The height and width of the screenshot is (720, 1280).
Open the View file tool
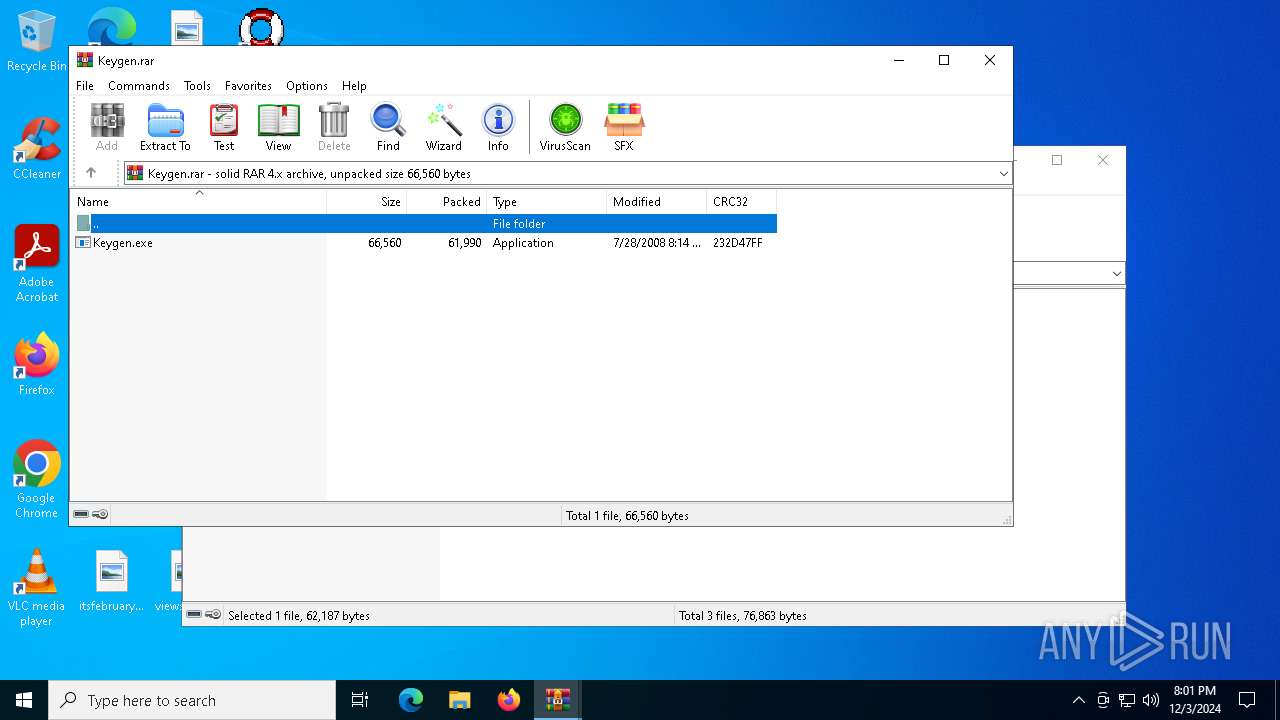tap(278, 127)
